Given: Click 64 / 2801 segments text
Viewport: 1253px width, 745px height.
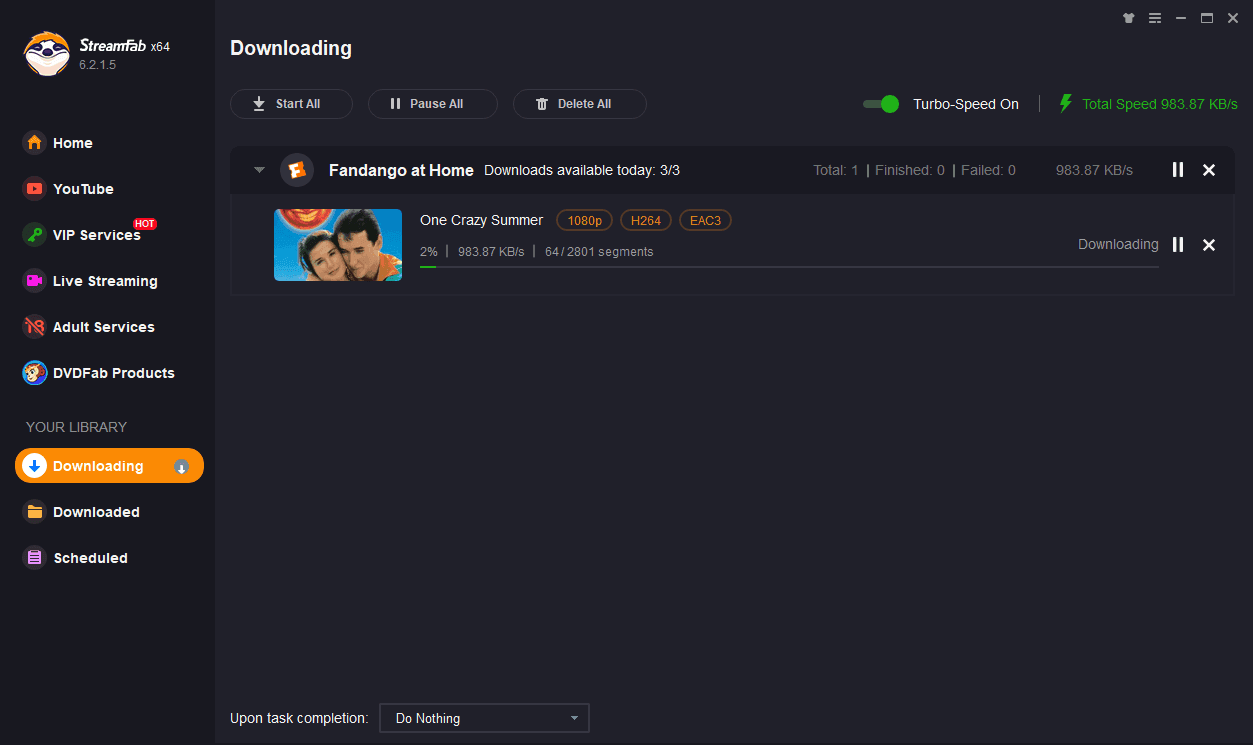Looking at the screenshot, I should [x=599, y=252].
